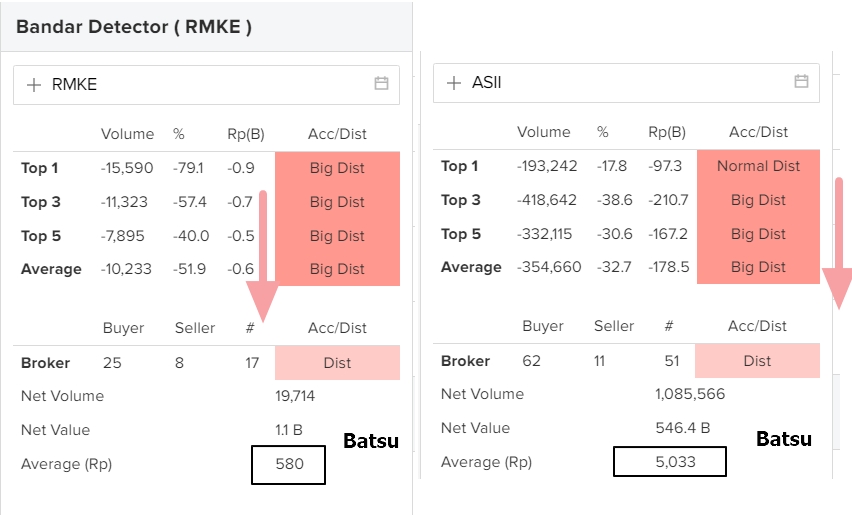Open the calendar icon in RMKE field
The height and width of the screenshot is (515, 852).
pos(381,84)
